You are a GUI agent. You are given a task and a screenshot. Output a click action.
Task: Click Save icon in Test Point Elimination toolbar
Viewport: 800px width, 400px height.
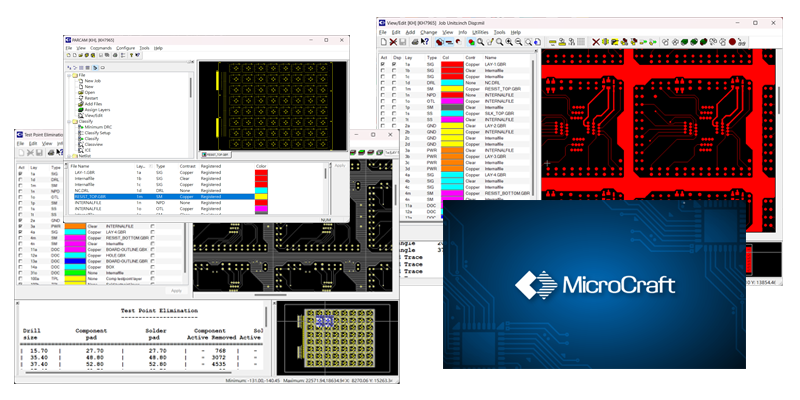tap(39, 153)
